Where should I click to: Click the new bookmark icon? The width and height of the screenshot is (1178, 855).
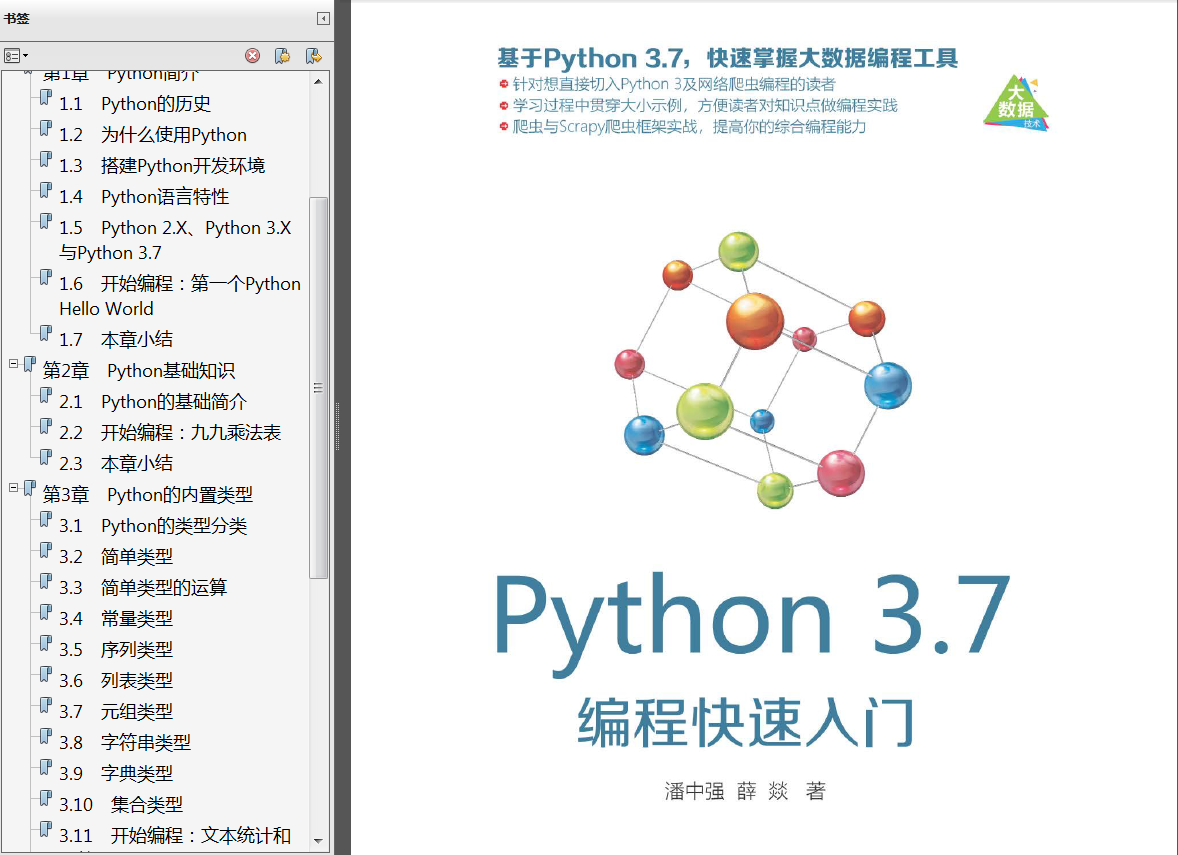pyautogui.click(x=282, y=56)
